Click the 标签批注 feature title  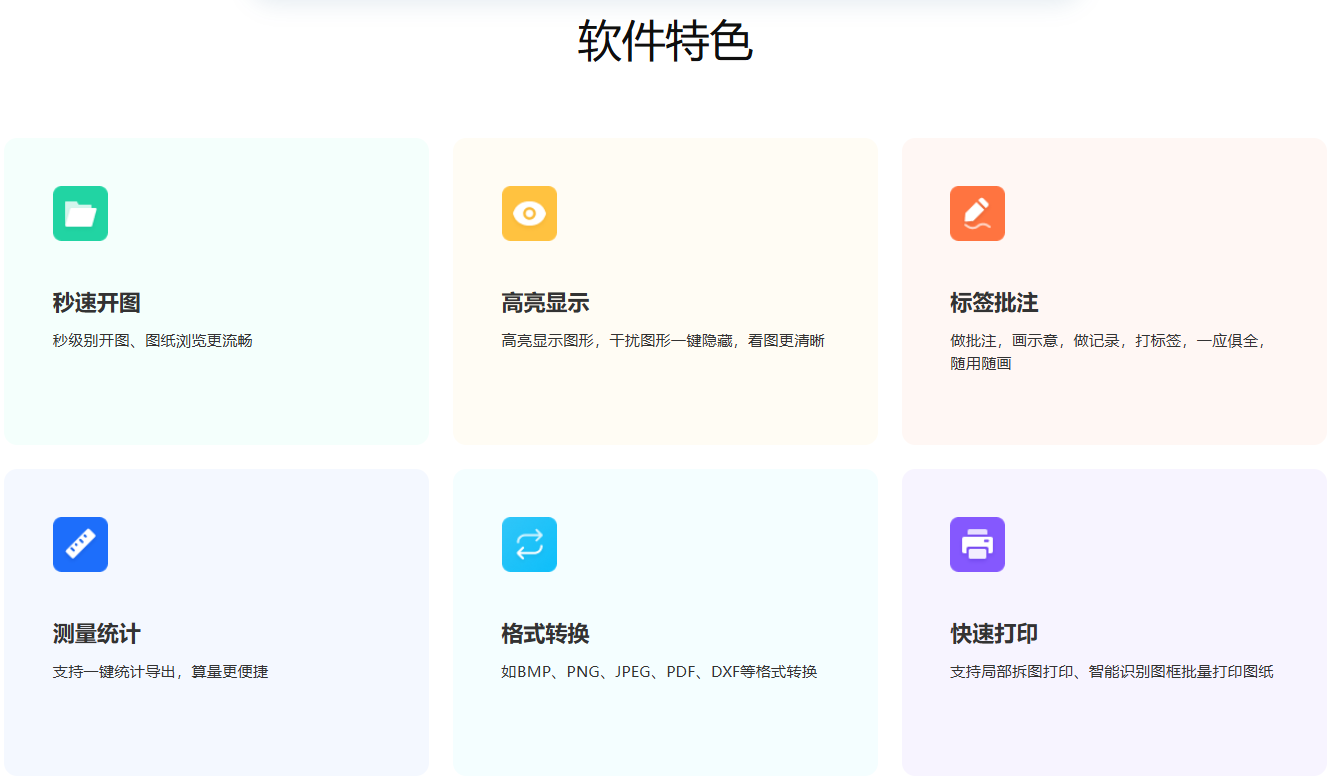tap(994, 303)
